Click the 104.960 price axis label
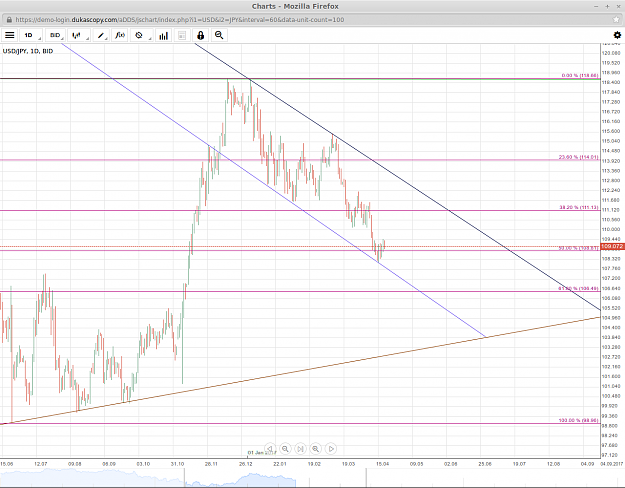This screenshot has height=488, width=625. [x=611, y=318]
